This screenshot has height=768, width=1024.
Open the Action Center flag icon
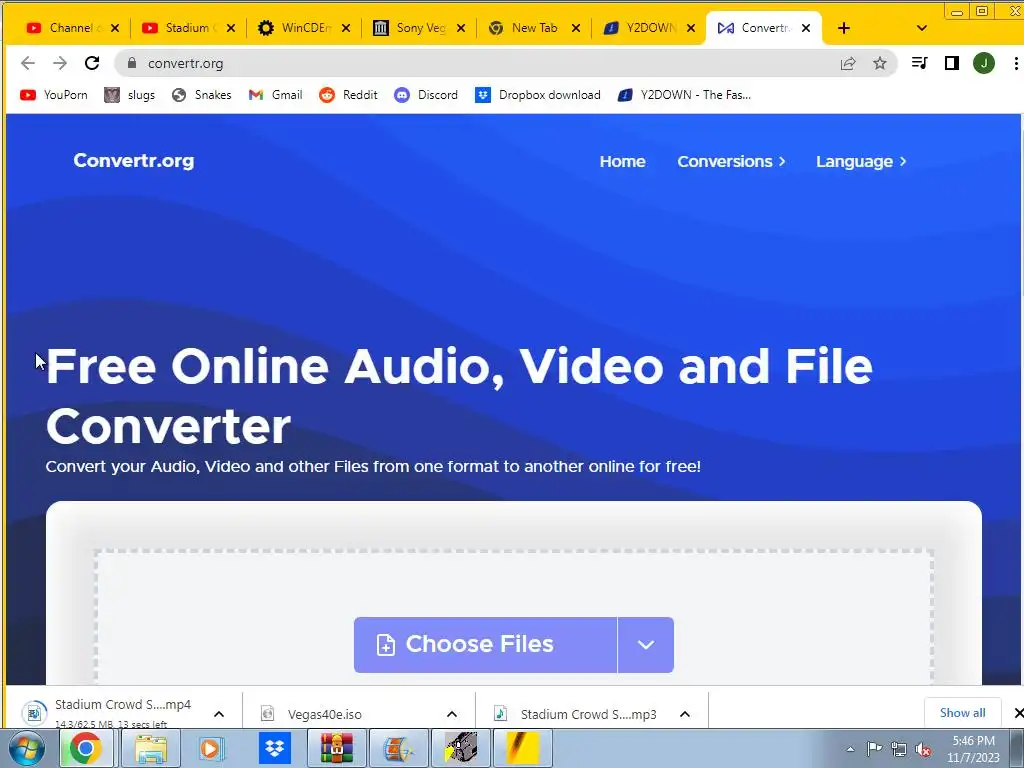[874, 748]
